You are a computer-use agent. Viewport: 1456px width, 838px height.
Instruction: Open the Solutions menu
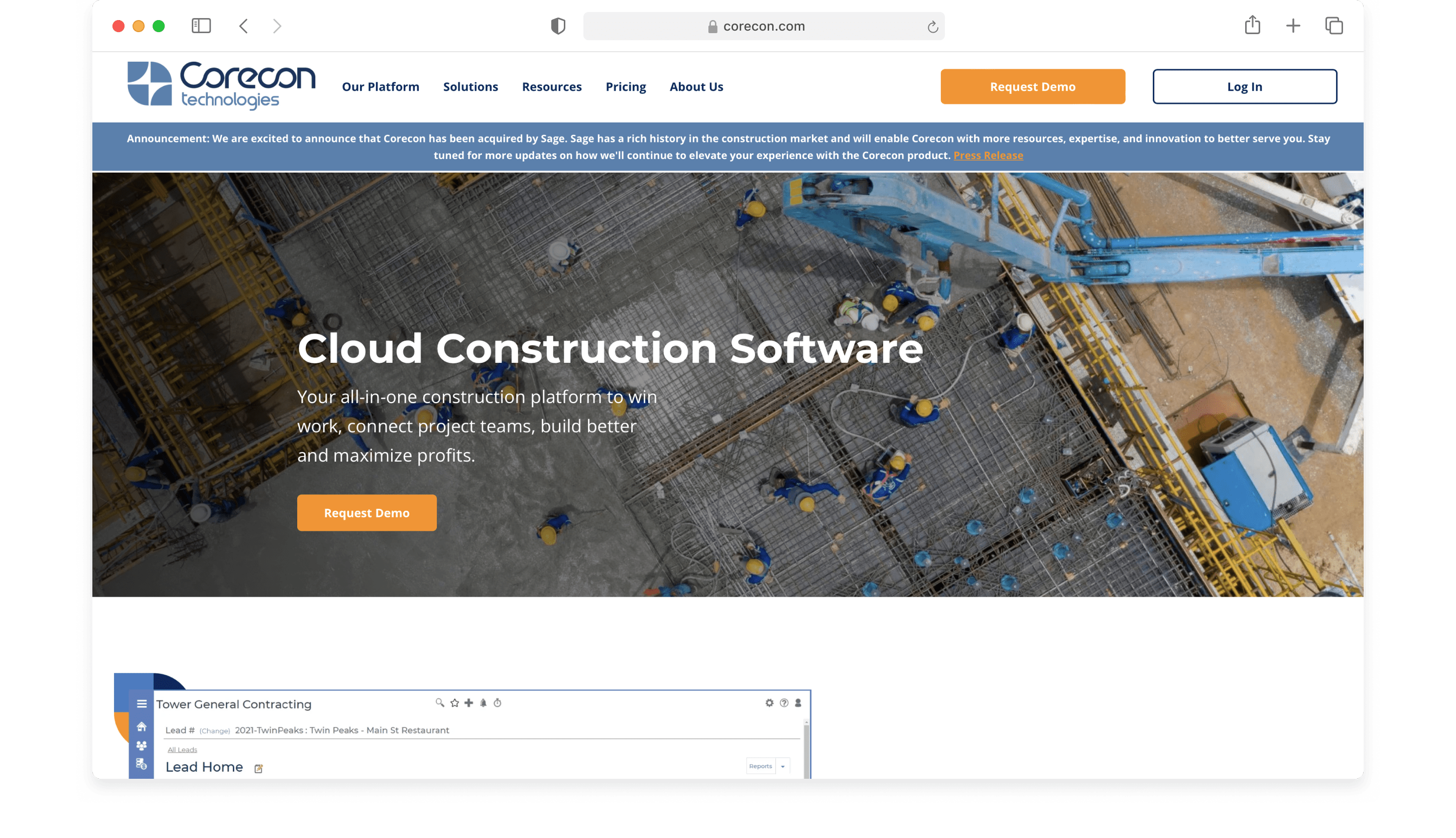pos(470,87)
